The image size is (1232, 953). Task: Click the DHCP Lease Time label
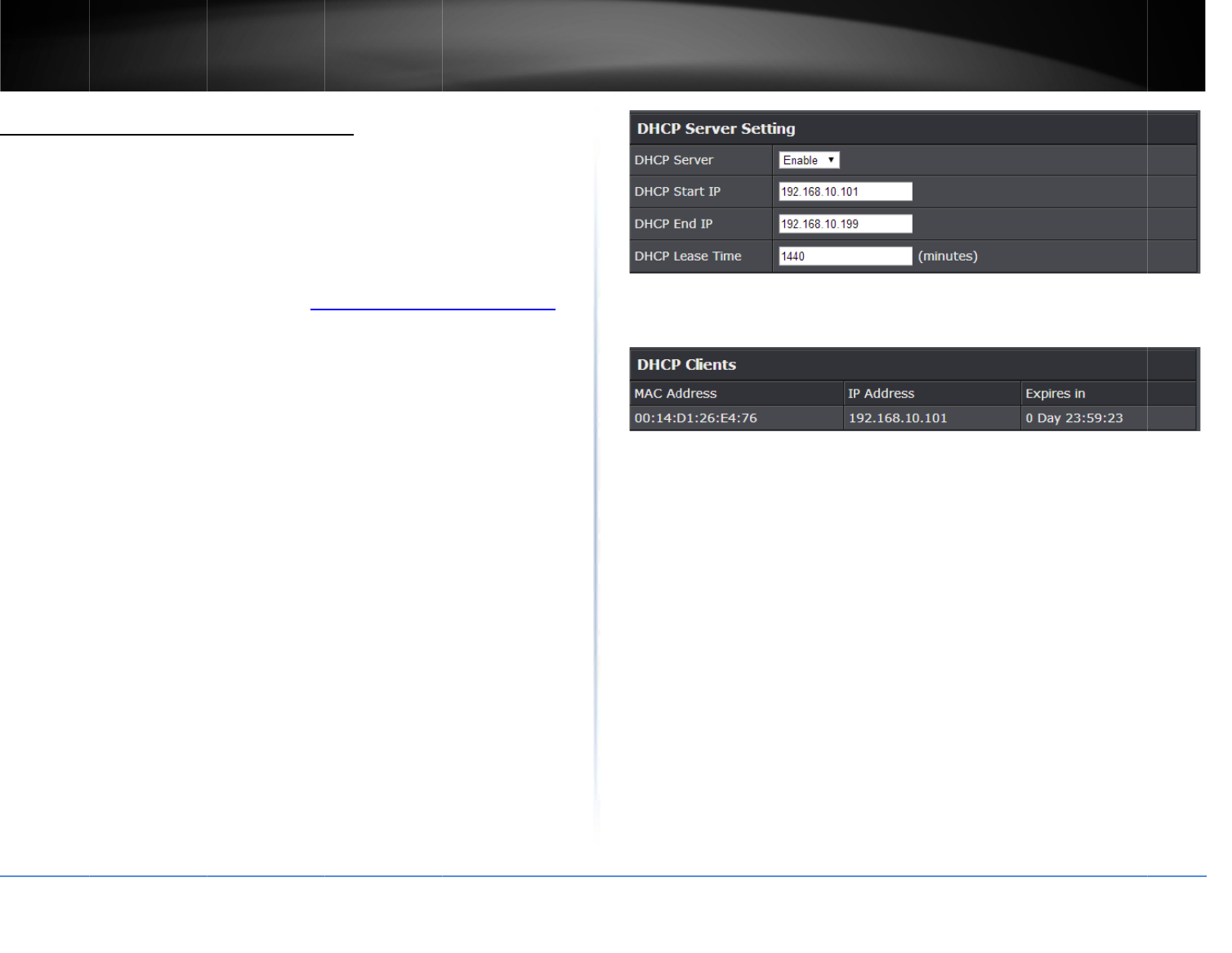[x=688, y=256]
